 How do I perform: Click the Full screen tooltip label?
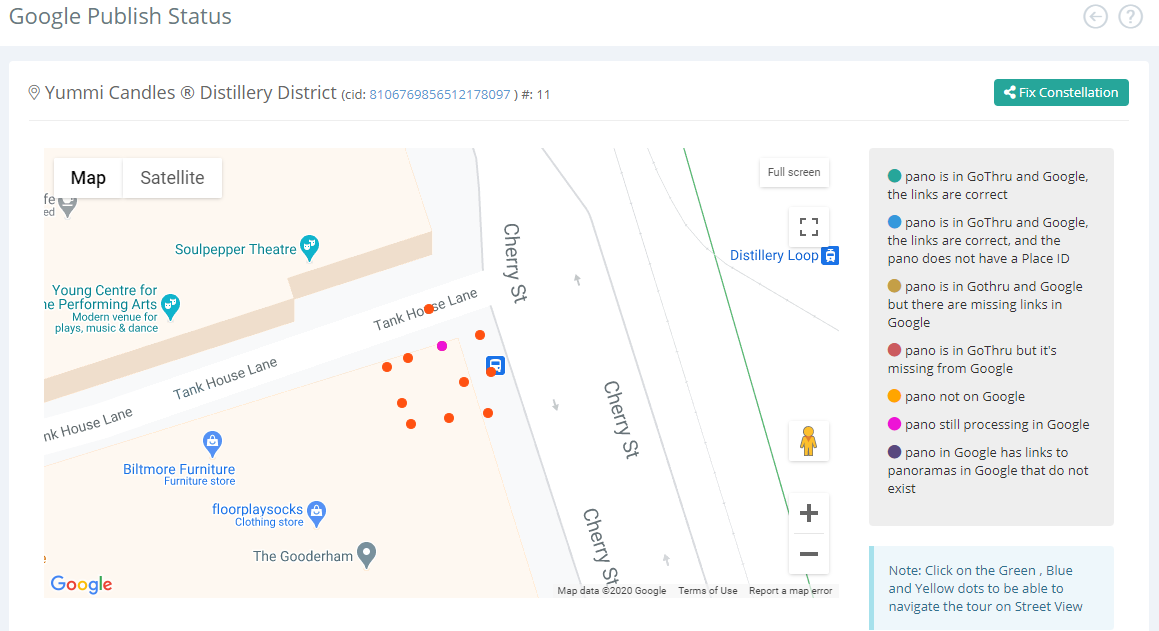tap(794, 172)
